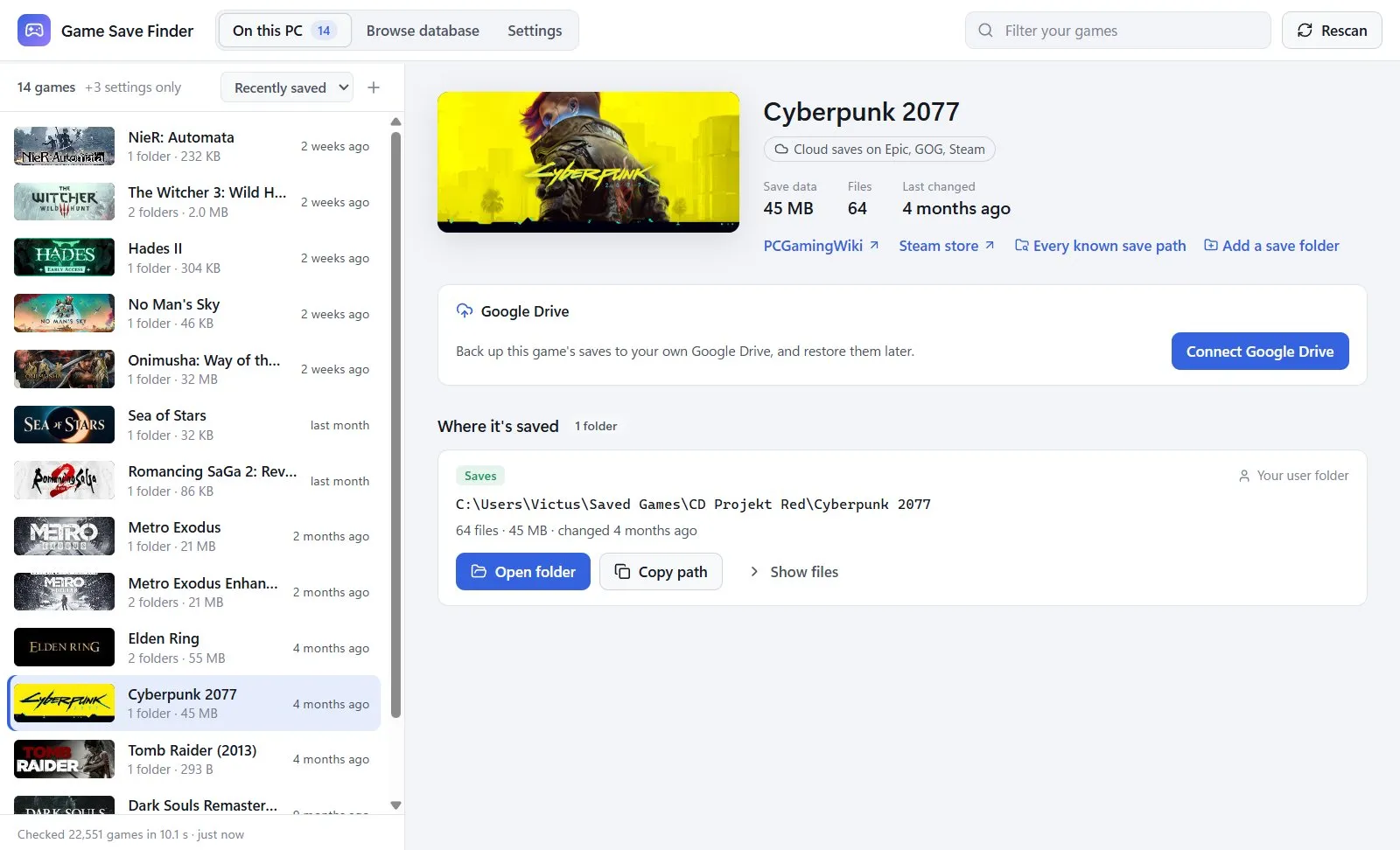The height and width of the screenshot is (850, 1400).
Task: Click the game list scrollbar thumb
Action: (395, 424)
